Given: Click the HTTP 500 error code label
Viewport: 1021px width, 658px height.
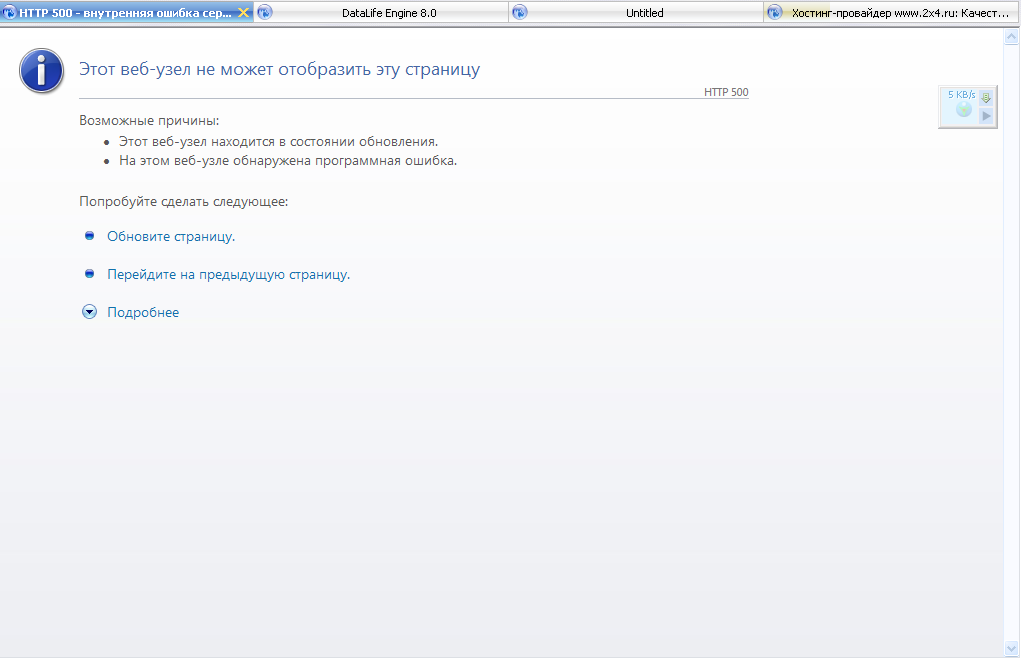Looking at the screenshot, I should 726,92.
